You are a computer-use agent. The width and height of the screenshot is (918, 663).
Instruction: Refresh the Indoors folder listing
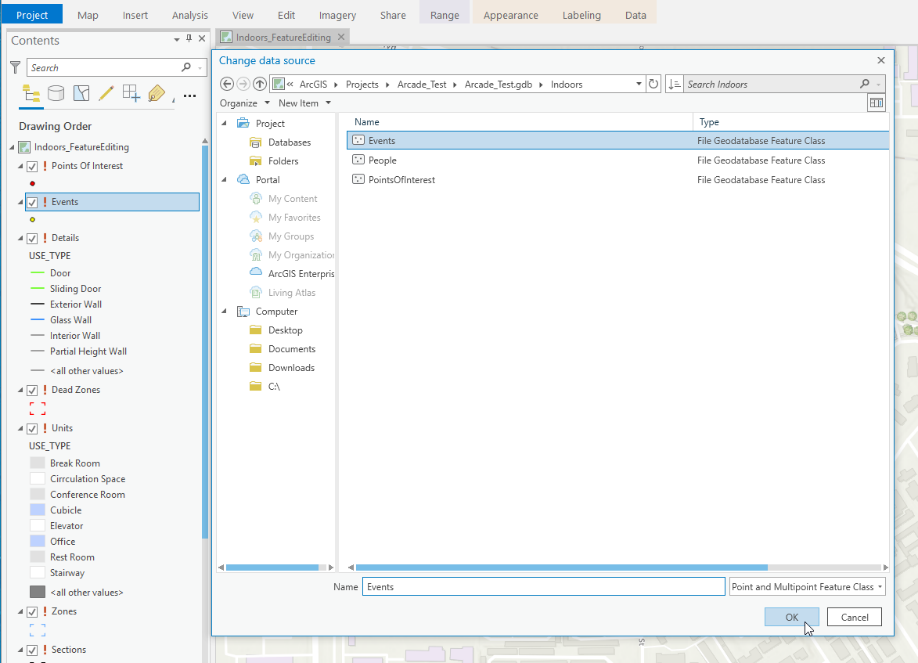point(653,84)
